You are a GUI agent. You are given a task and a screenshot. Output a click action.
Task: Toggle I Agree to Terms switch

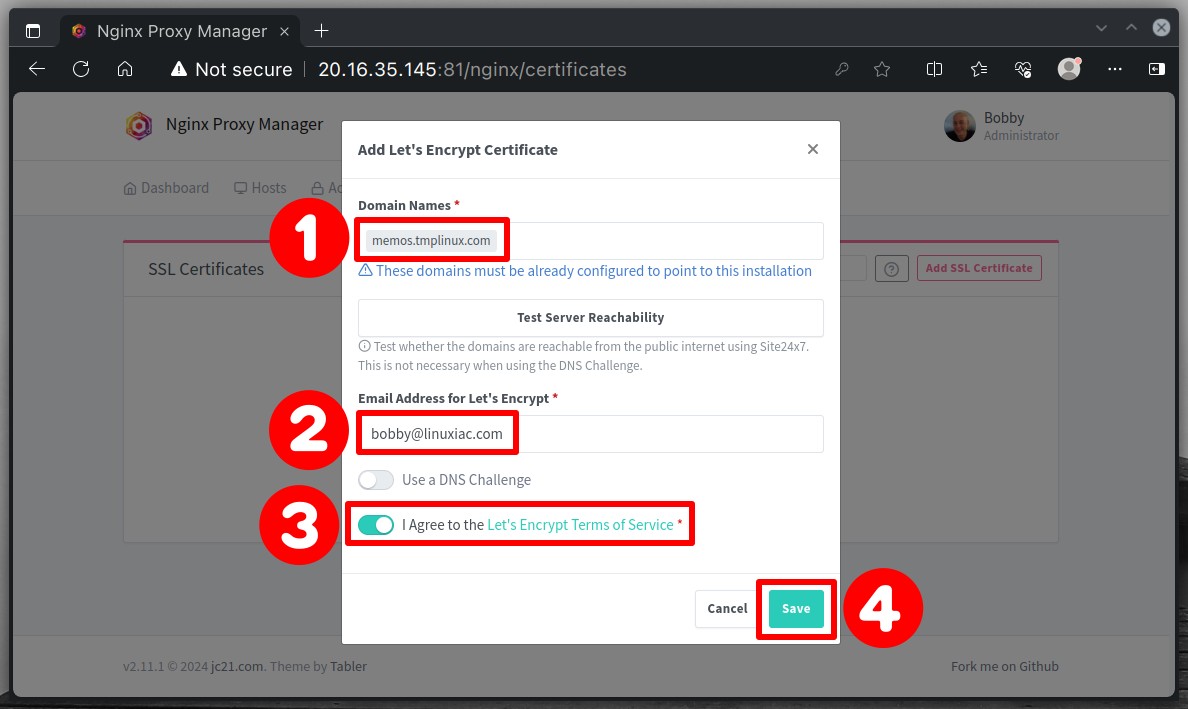point(376,525)
